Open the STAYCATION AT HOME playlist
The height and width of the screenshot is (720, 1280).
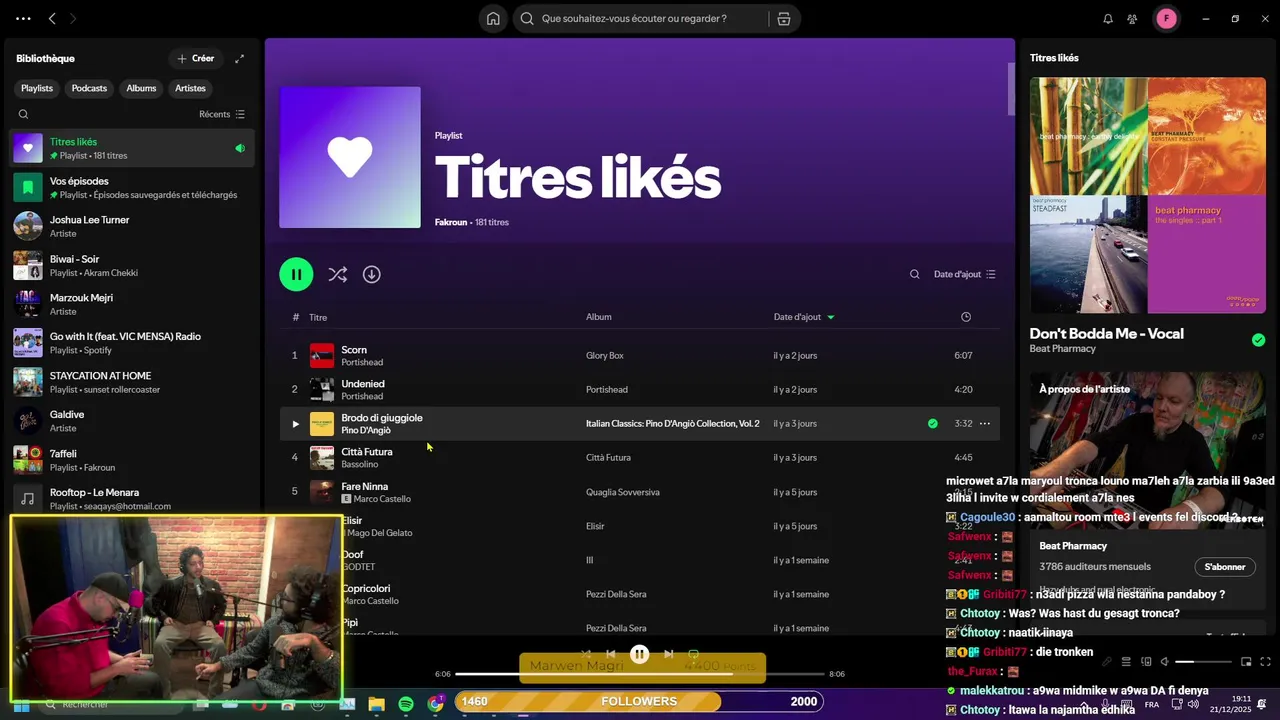(132, 382)
